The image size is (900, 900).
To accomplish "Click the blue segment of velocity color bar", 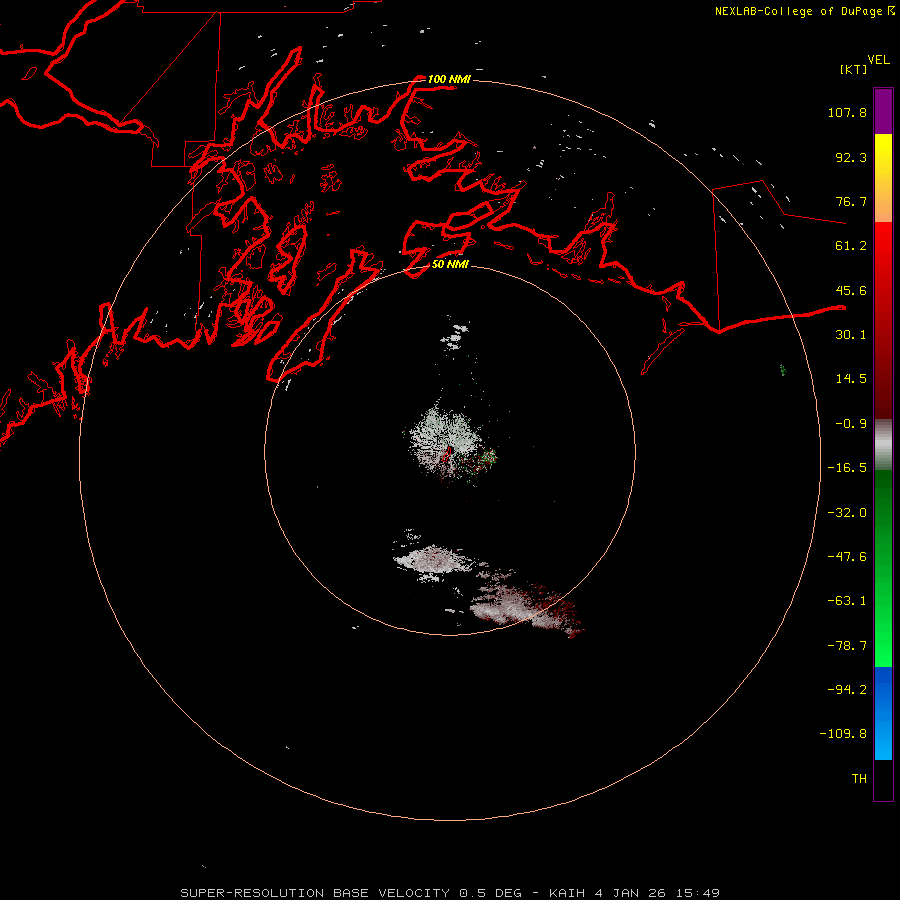I will pyautogui.click(x=883, y=713).
